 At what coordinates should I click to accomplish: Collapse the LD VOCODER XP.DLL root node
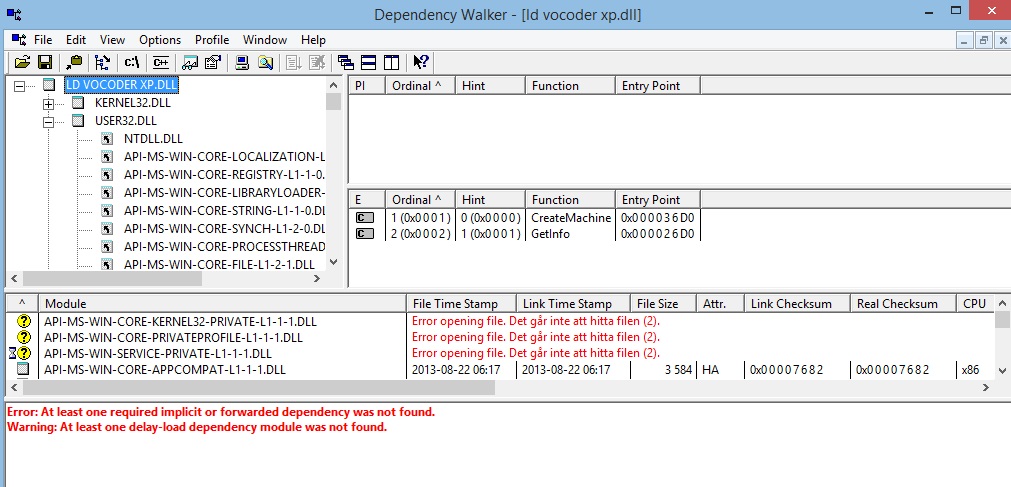click(x=19, y=85)
